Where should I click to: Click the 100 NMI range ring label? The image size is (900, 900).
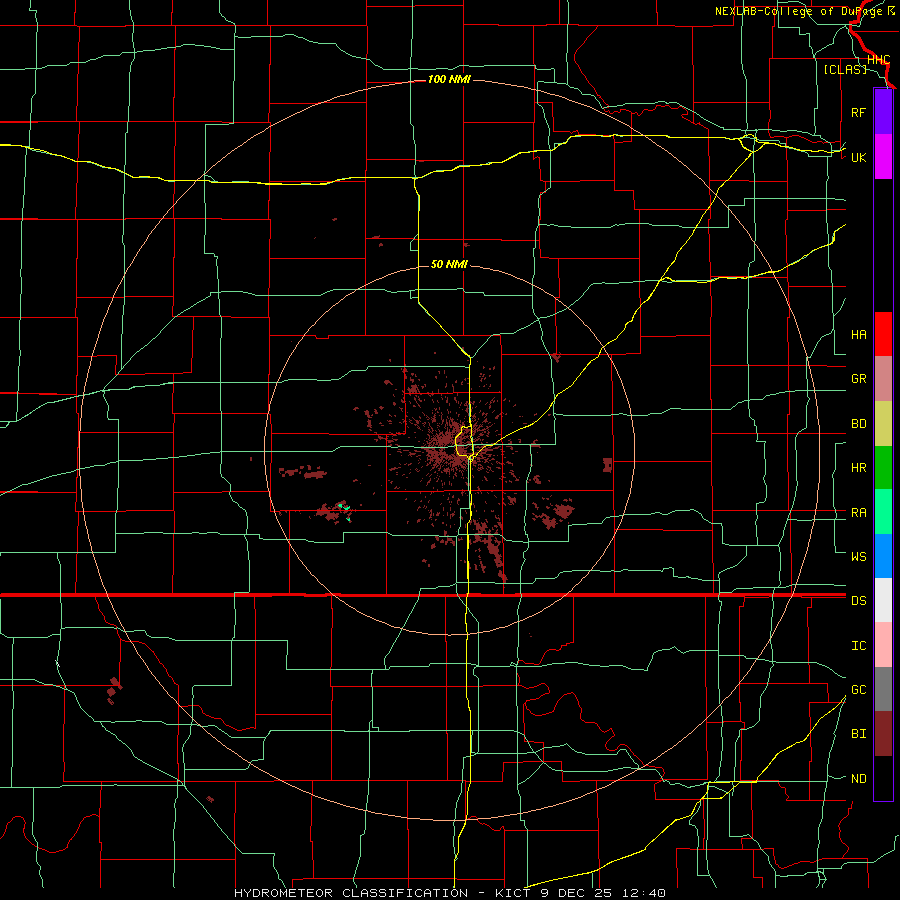click(449, 79)
